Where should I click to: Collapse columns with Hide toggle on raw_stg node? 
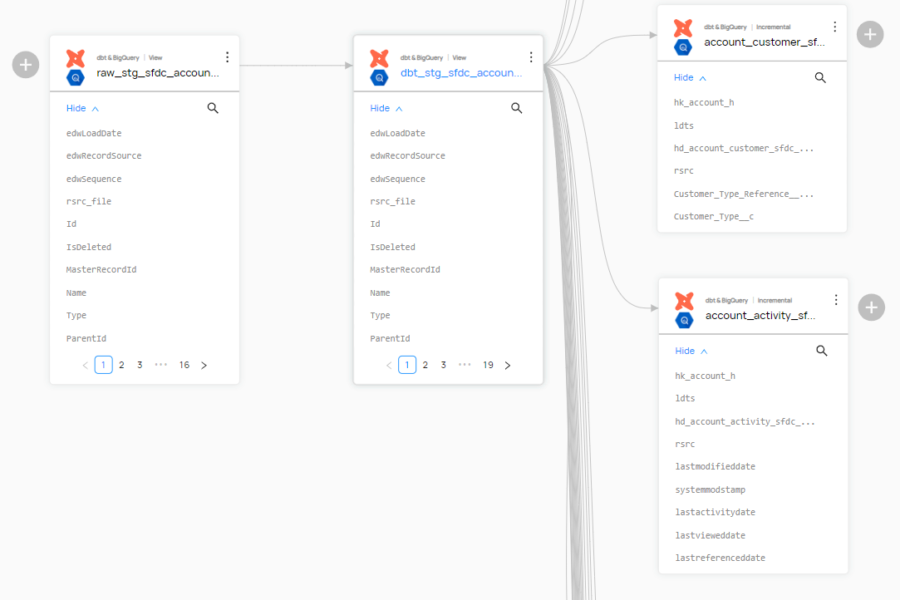click(x=76, y=107)
